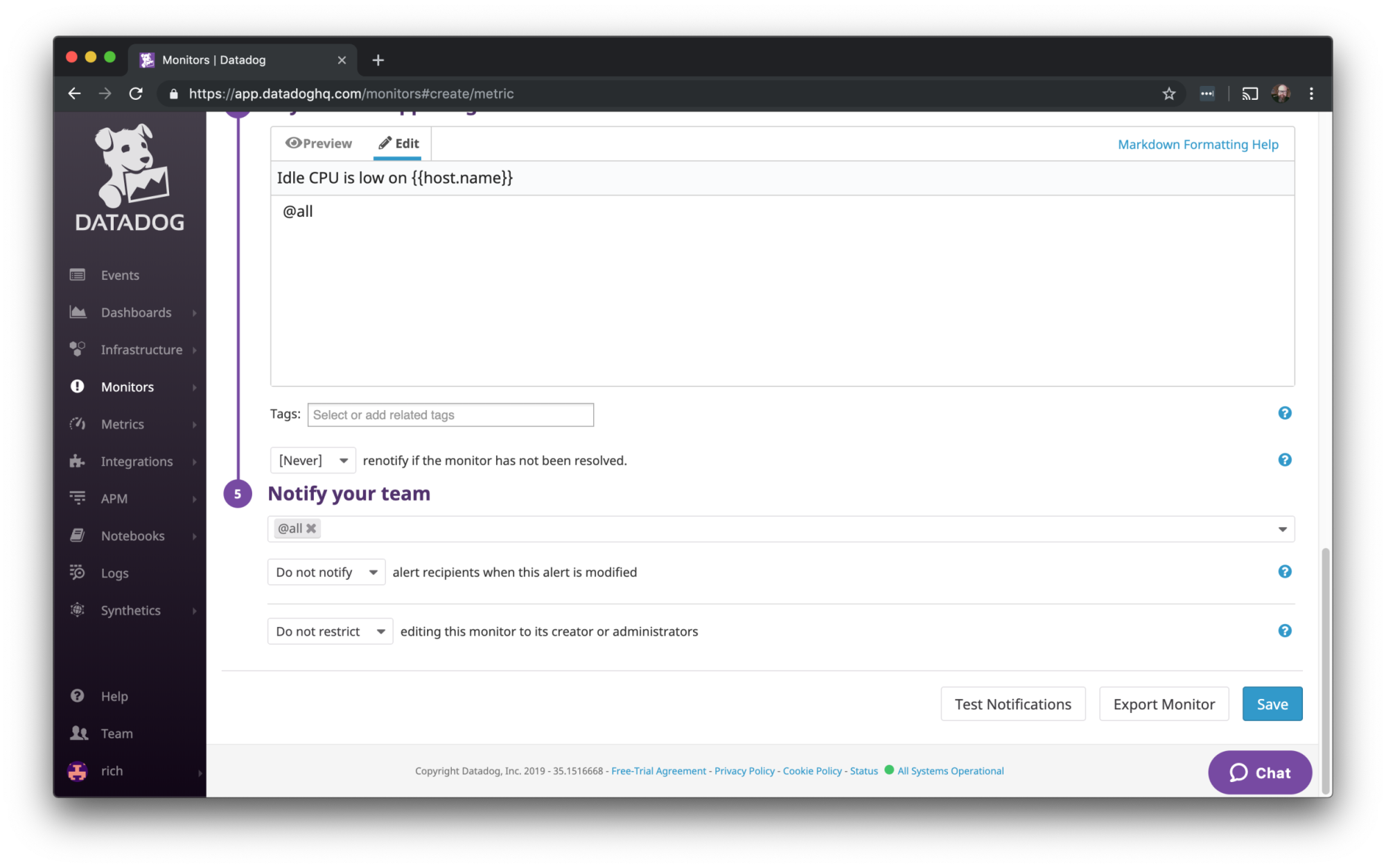This screenshot has height=868, width=1386.
Task: Click the Metrics sidebar icon
Action: (79, 423)
